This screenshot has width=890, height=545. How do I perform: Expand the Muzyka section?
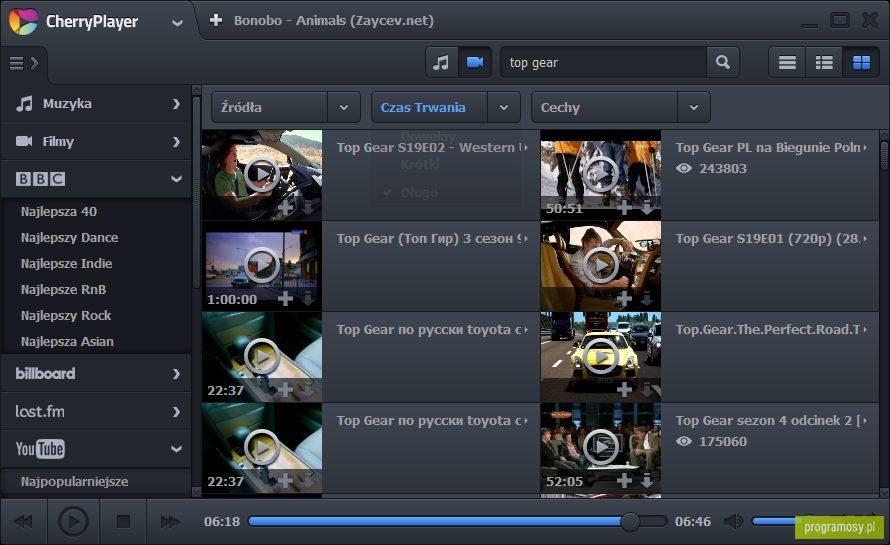point(96,104)
